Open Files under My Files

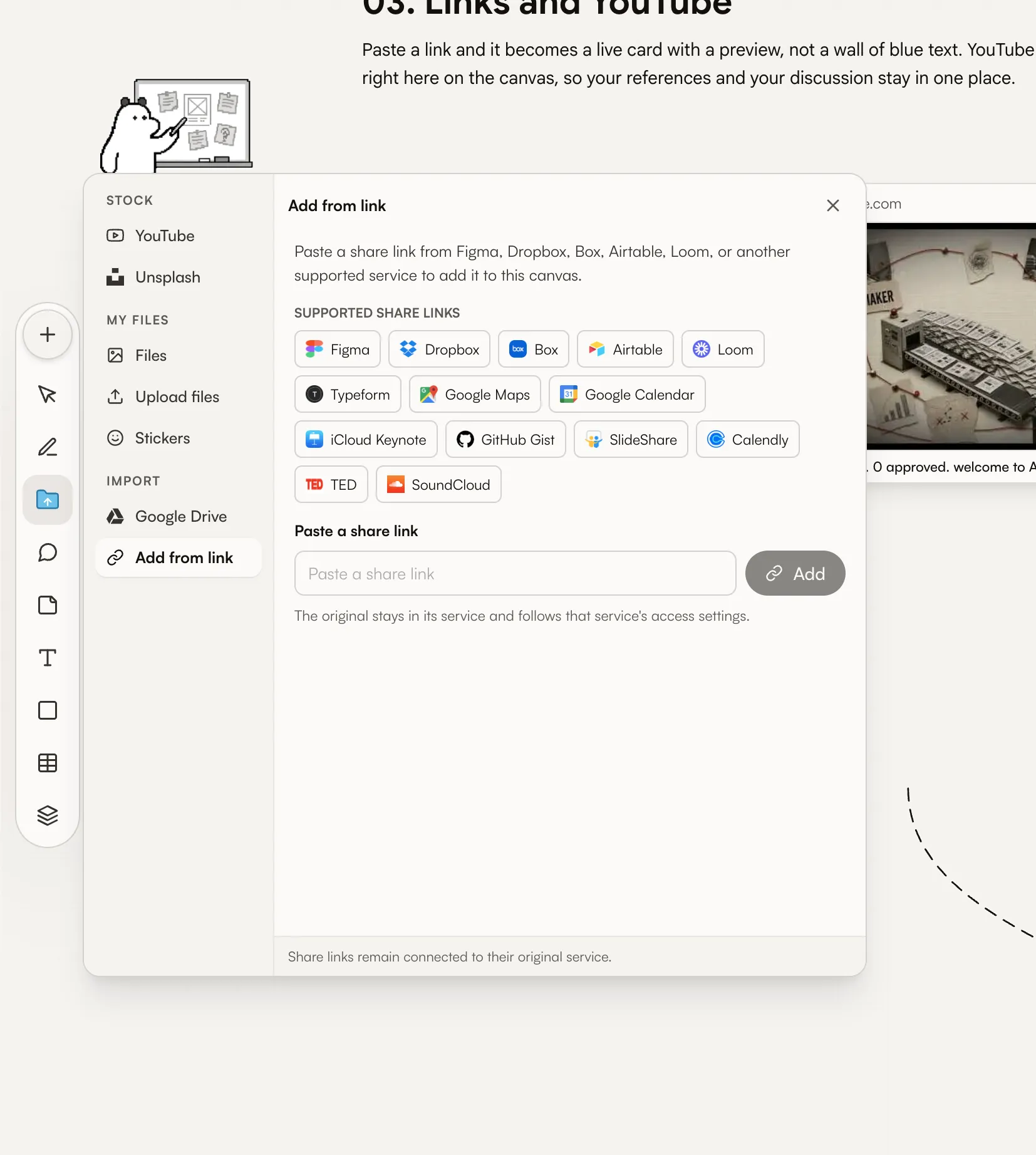point(179,355)
